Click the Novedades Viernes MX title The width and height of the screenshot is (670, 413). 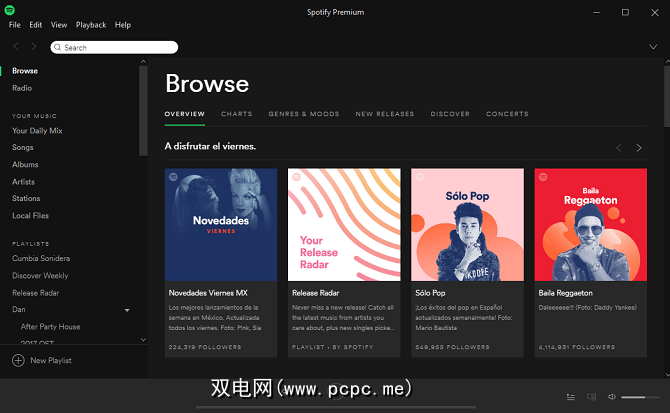pyautogui.click(x=208, y=293)
